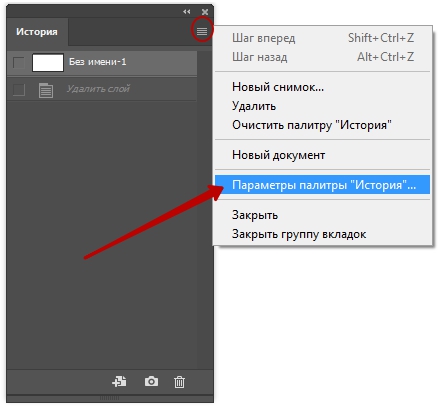
Task: Choose Шаг назад menu item
Action: click(322, 57)
